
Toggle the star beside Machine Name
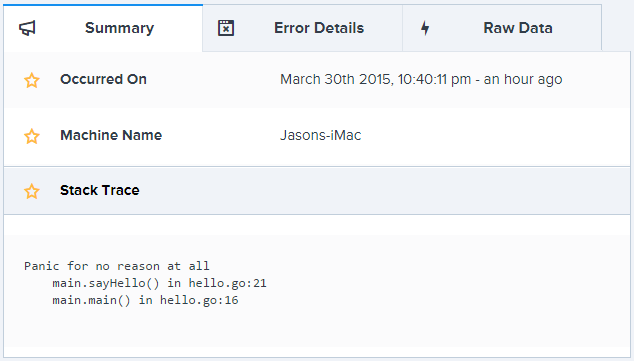click(32, 136)
